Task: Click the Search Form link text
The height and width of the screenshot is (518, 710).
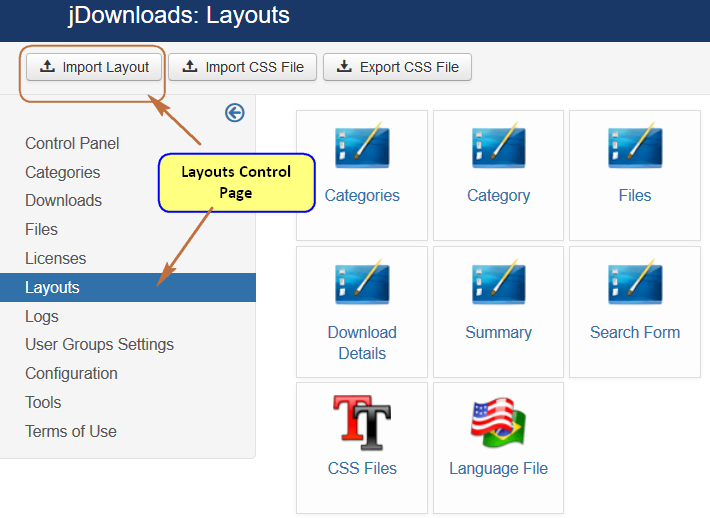Action: [635, 332]
